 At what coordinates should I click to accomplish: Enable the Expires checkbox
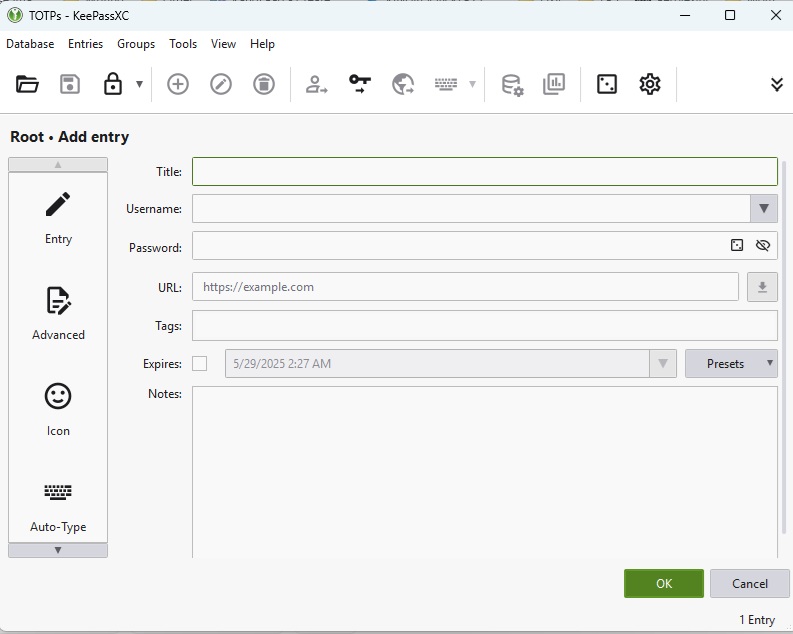(x=200, y=364)
